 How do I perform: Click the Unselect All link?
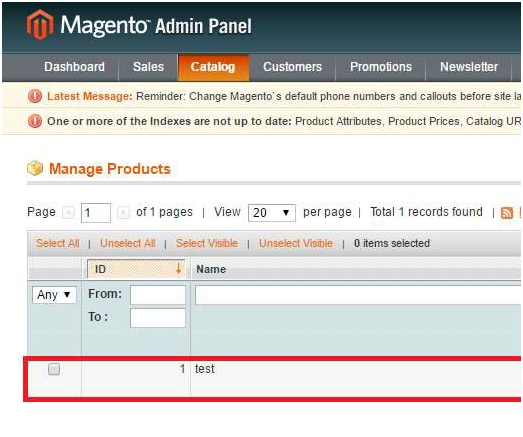128,243
